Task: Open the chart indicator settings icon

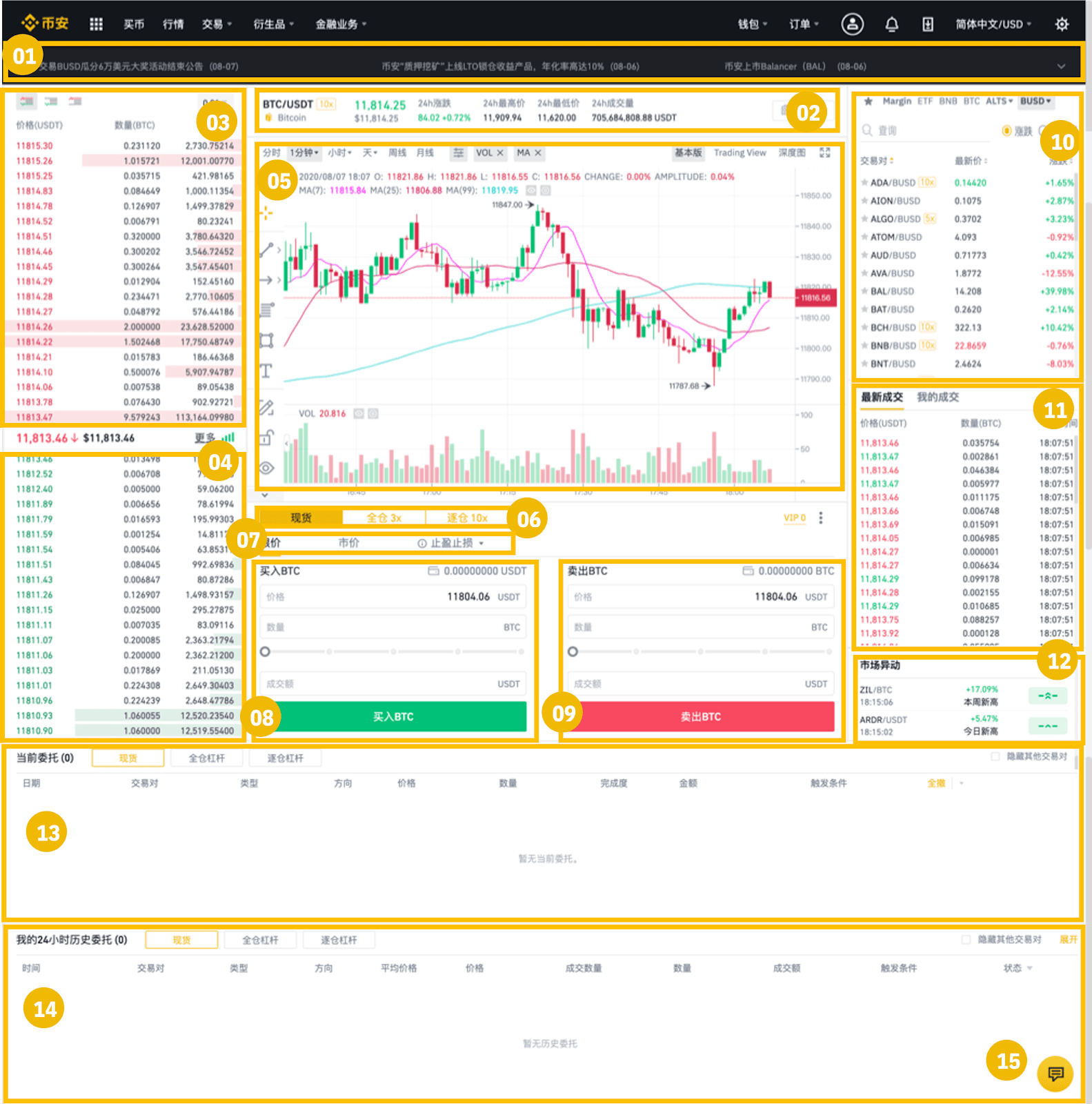Action: pyautogui.click(x=458, y=152)
